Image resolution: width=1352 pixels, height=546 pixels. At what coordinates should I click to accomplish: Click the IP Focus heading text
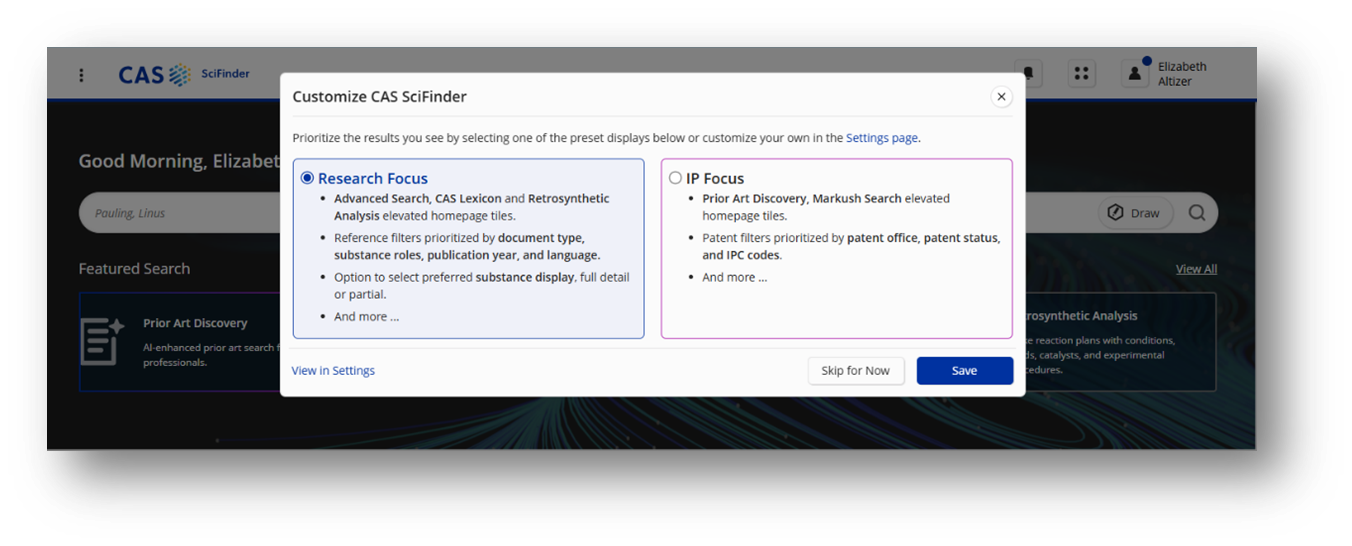(715, 178)
